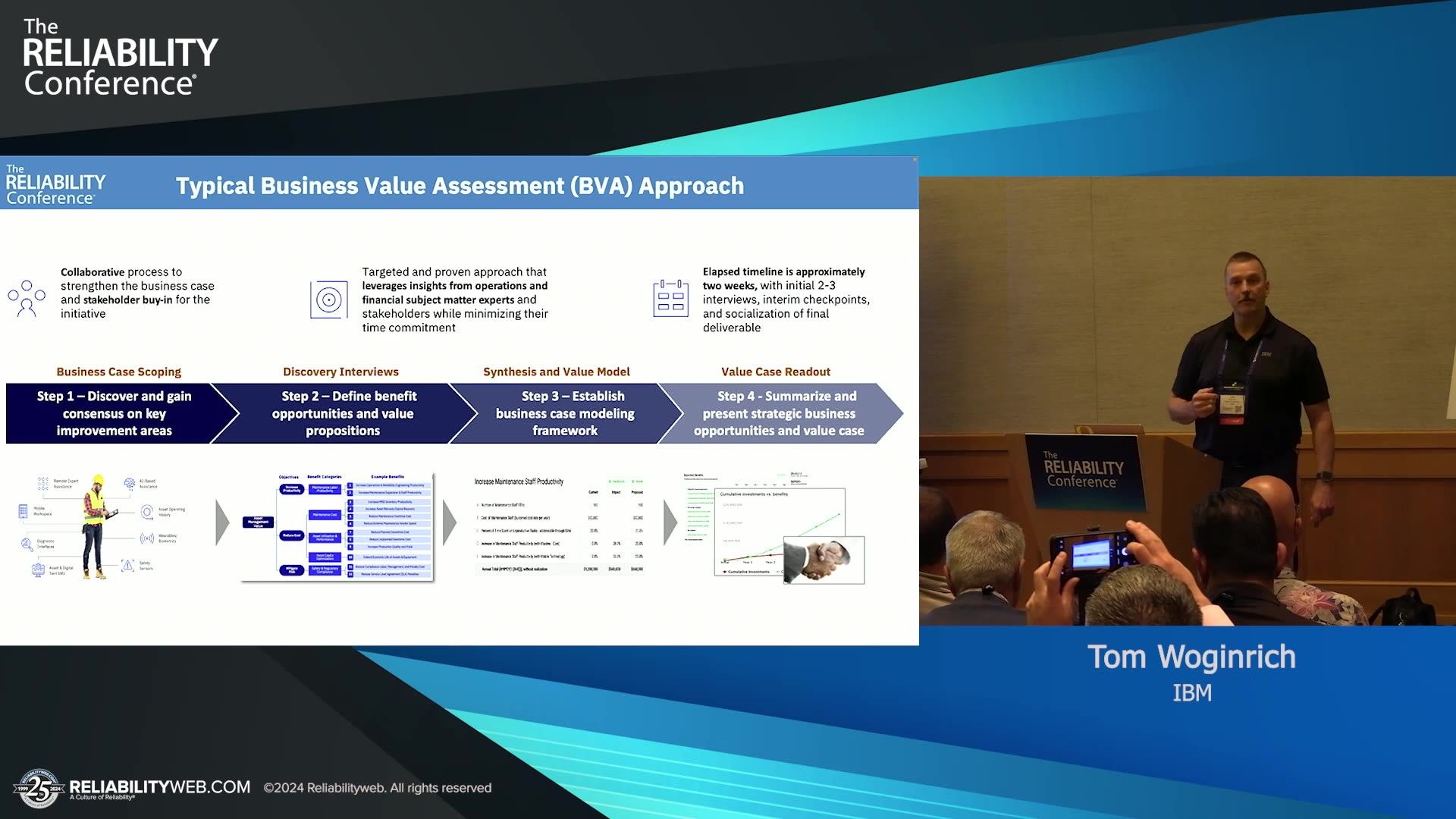Click the AI-Based Assistance brain icon
The height and width of the screenshot is (819, 1456).
130,483
